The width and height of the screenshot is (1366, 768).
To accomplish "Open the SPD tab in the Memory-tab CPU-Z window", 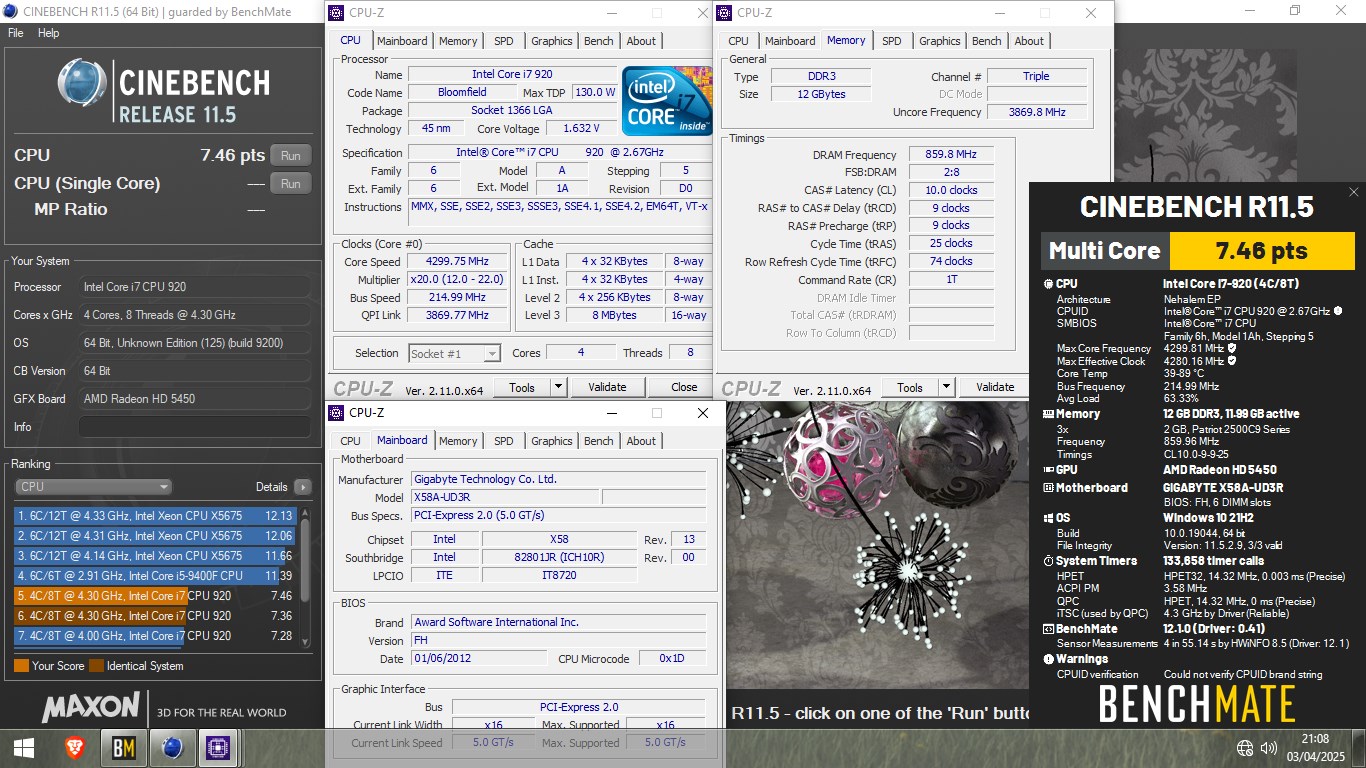I will (891, 41).
